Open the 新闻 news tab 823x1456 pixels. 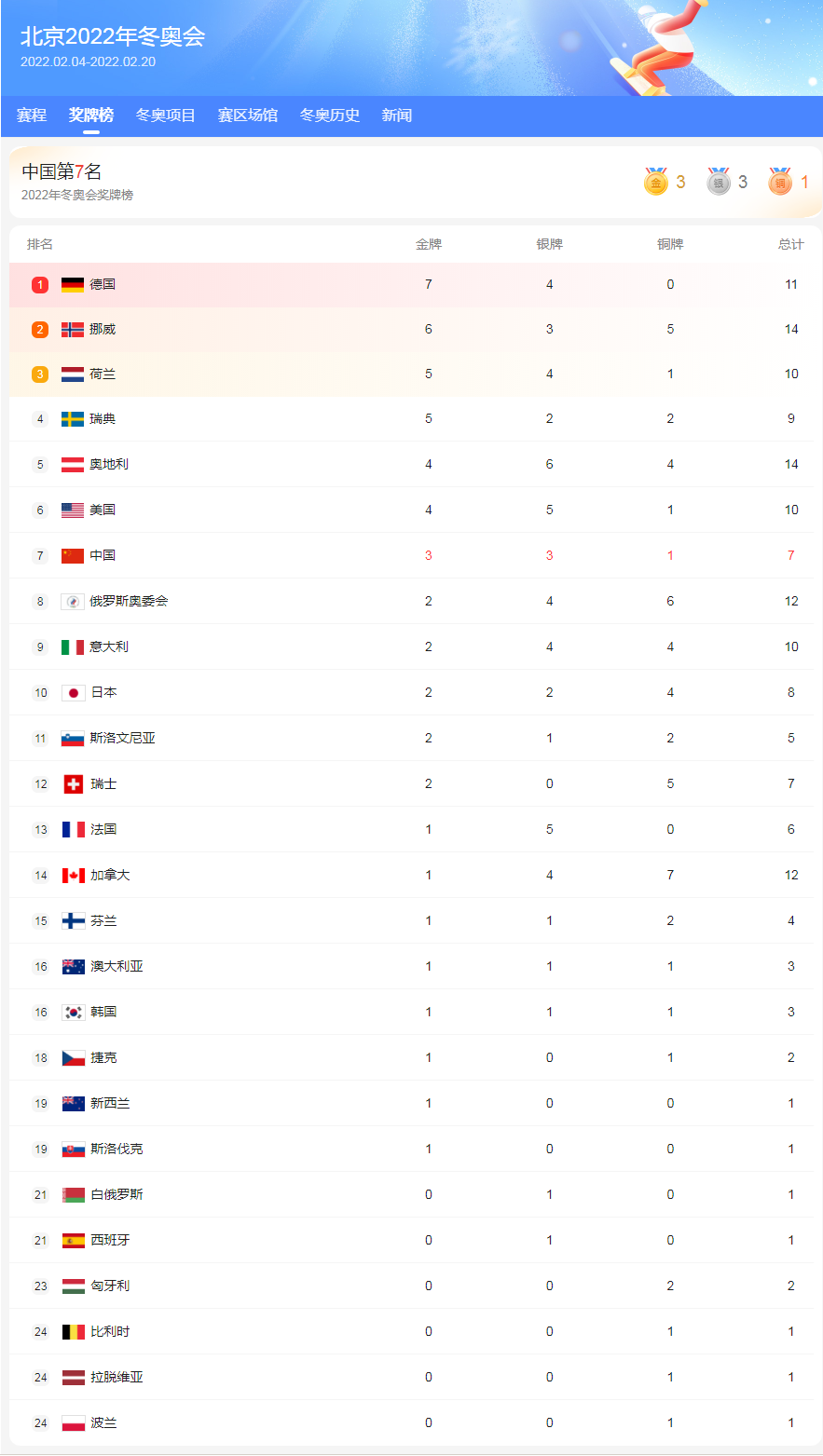[397, 116]
